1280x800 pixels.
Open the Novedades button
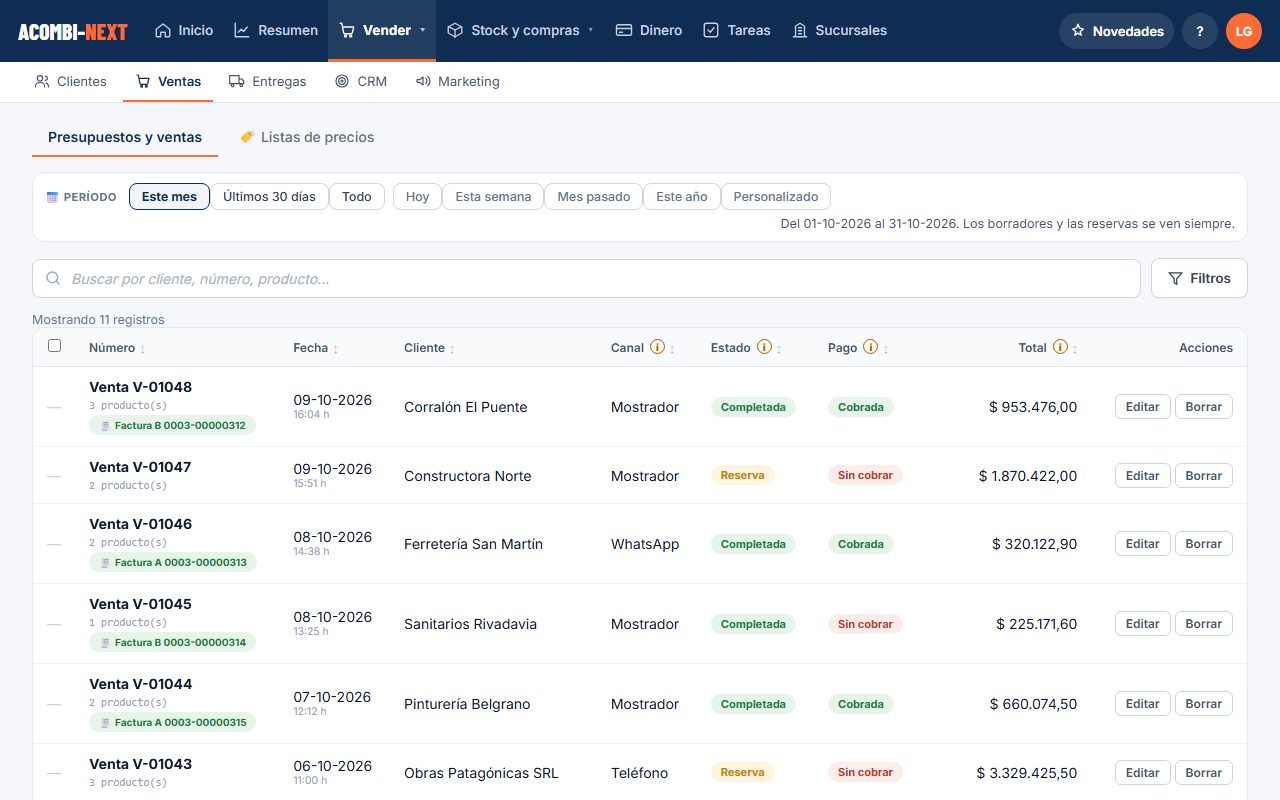tap(1117, 31)
